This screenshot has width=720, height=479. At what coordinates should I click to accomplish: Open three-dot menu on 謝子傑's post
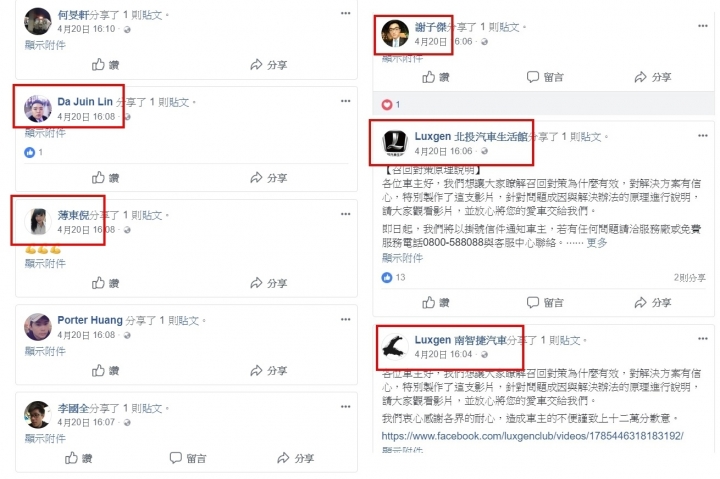703,26
